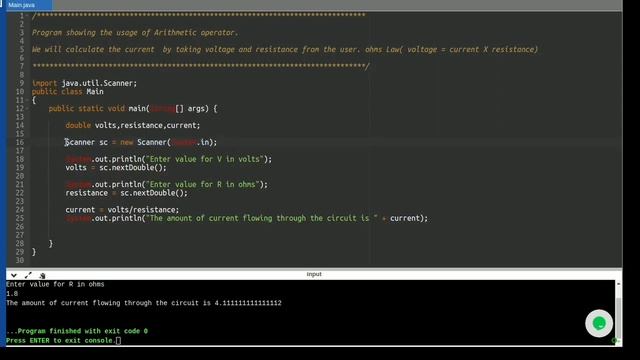Click the console input value 1.8
The height and width of the screenshot is (360, 640).
12,293
